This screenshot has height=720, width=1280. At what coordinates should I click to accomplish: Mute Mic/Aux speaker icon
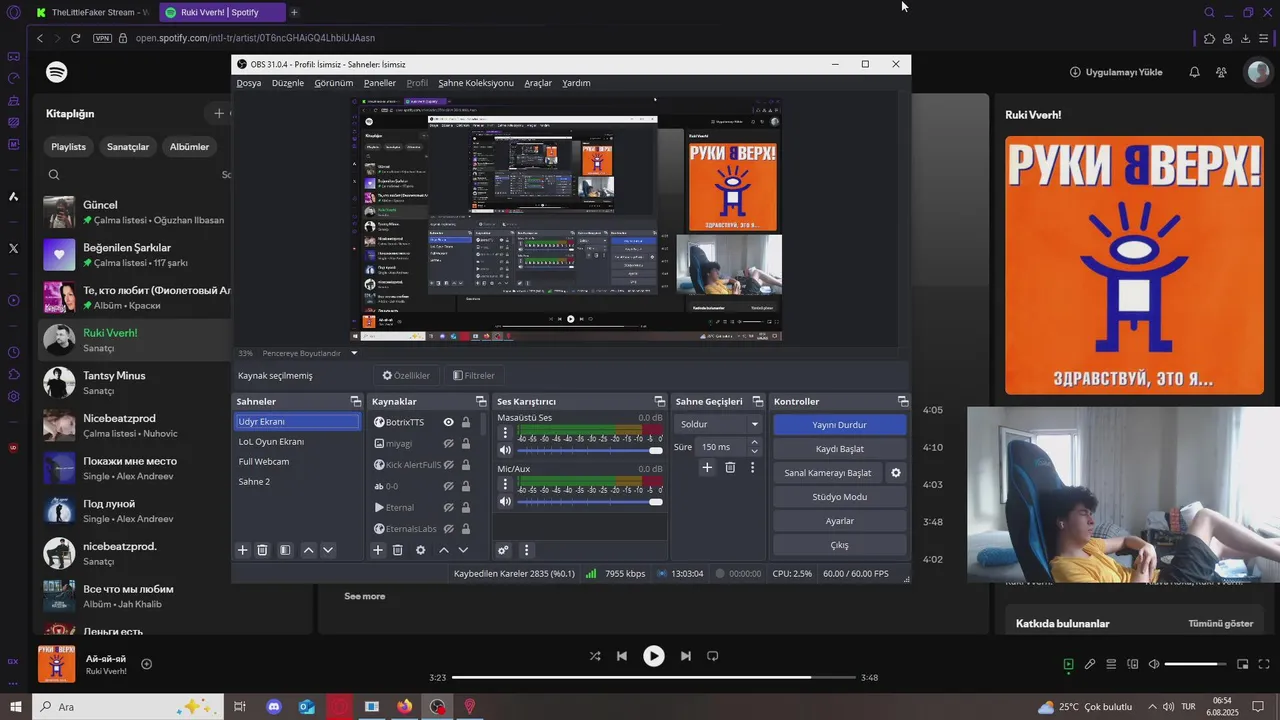(505, 501)
